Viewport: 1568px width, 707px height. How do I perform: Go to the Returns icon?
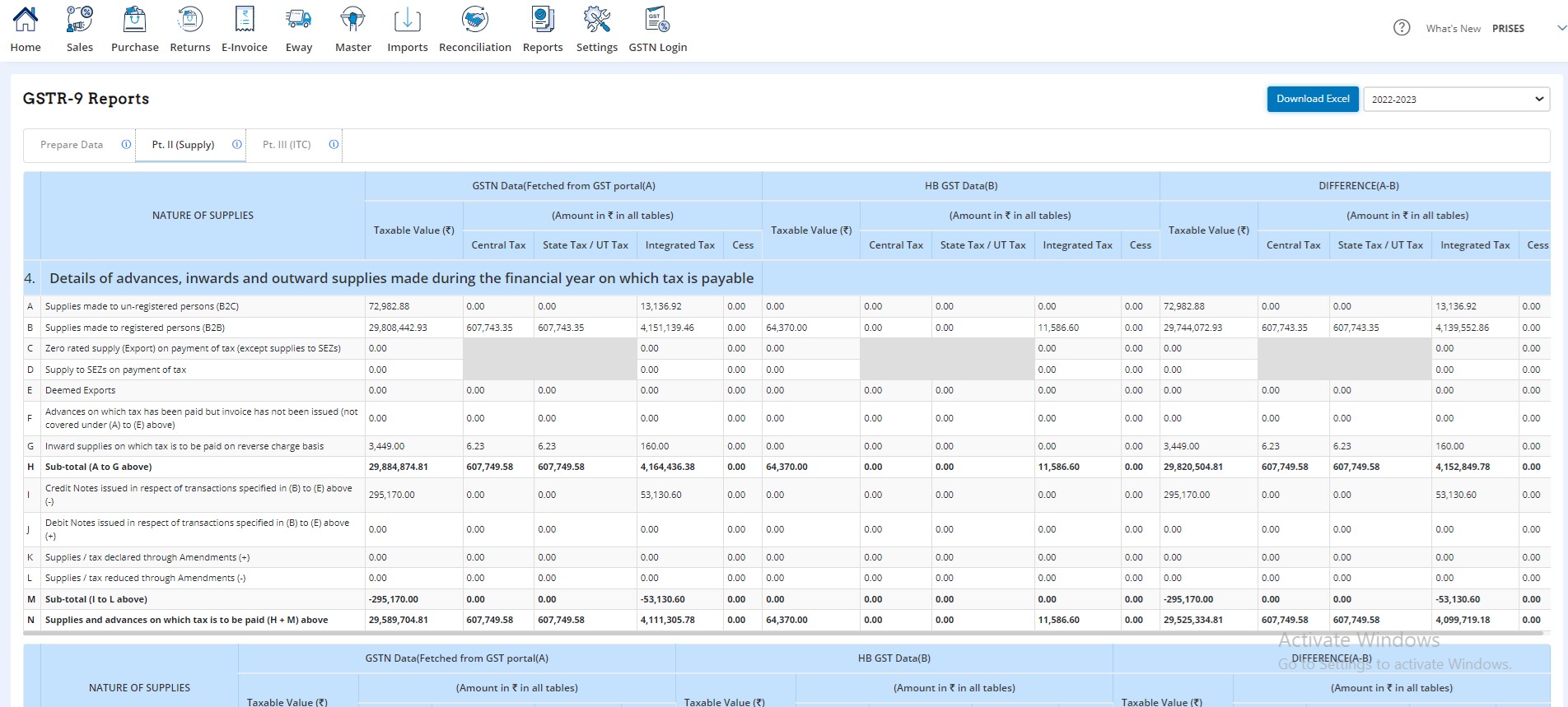tap(190, 20)
